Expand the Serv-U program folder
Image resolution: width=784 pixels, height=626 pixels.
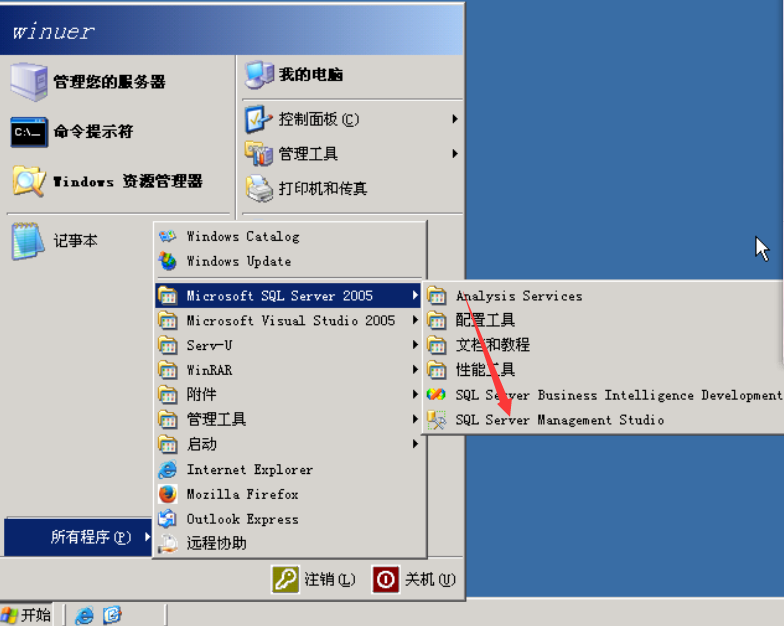tap(288, 346)
